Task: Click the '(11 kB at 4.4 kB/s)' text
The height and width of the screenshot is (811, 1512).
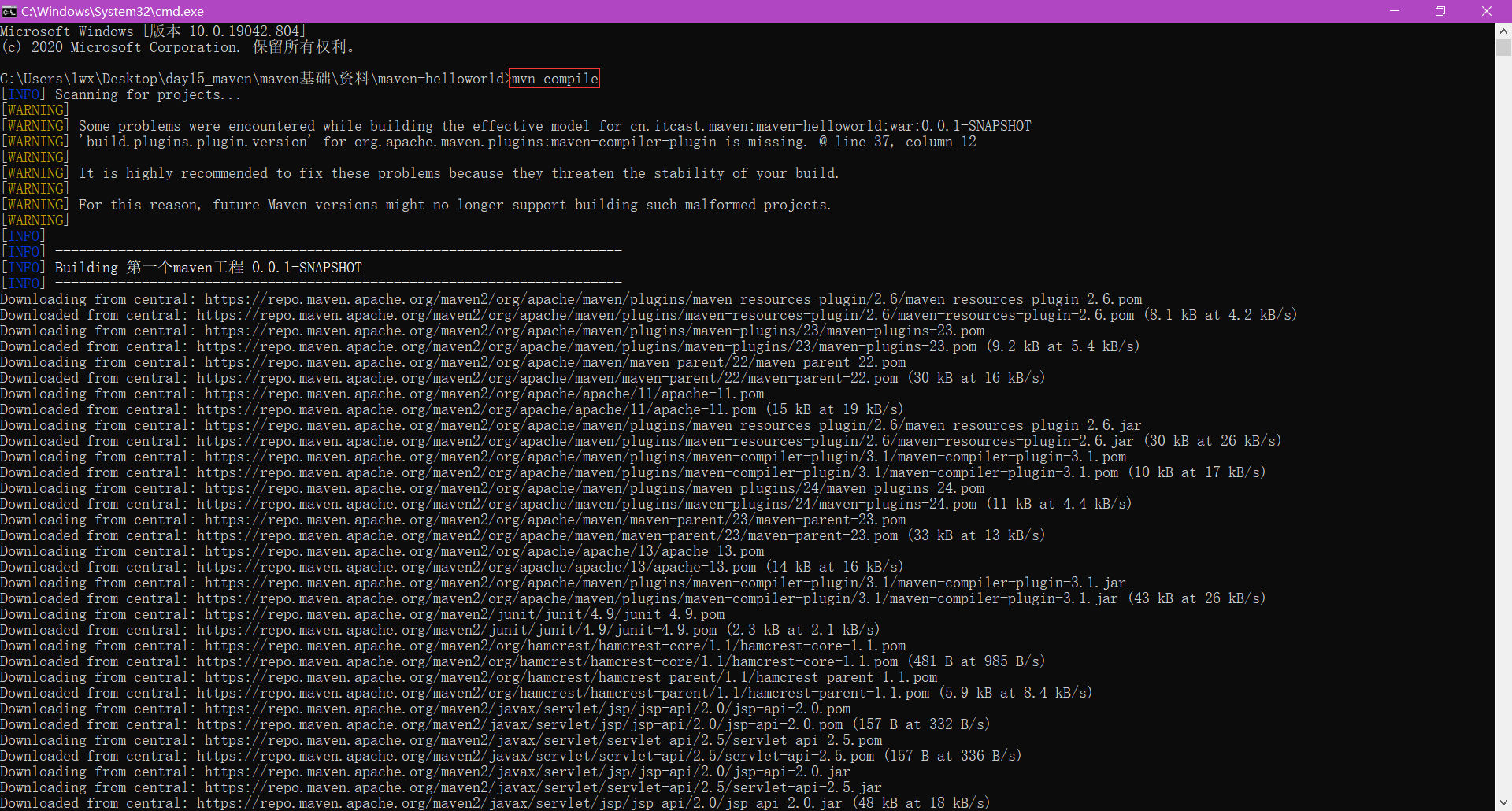Action: 1059,504
